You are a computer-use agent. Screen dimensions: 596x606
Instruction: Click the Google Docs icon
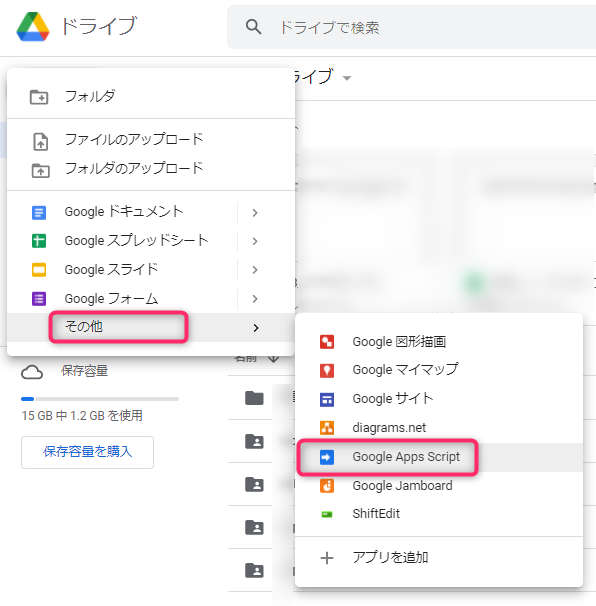click(39, 212)
